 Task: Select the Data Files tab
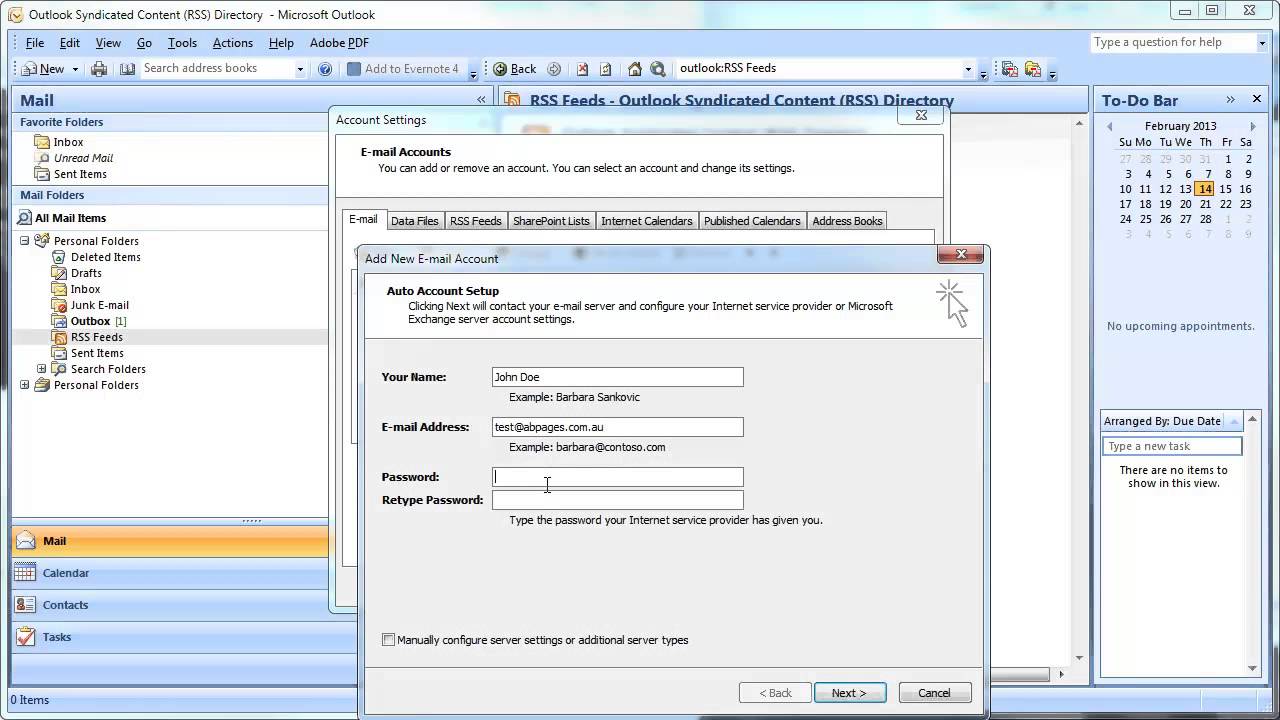tap(415, 221)
